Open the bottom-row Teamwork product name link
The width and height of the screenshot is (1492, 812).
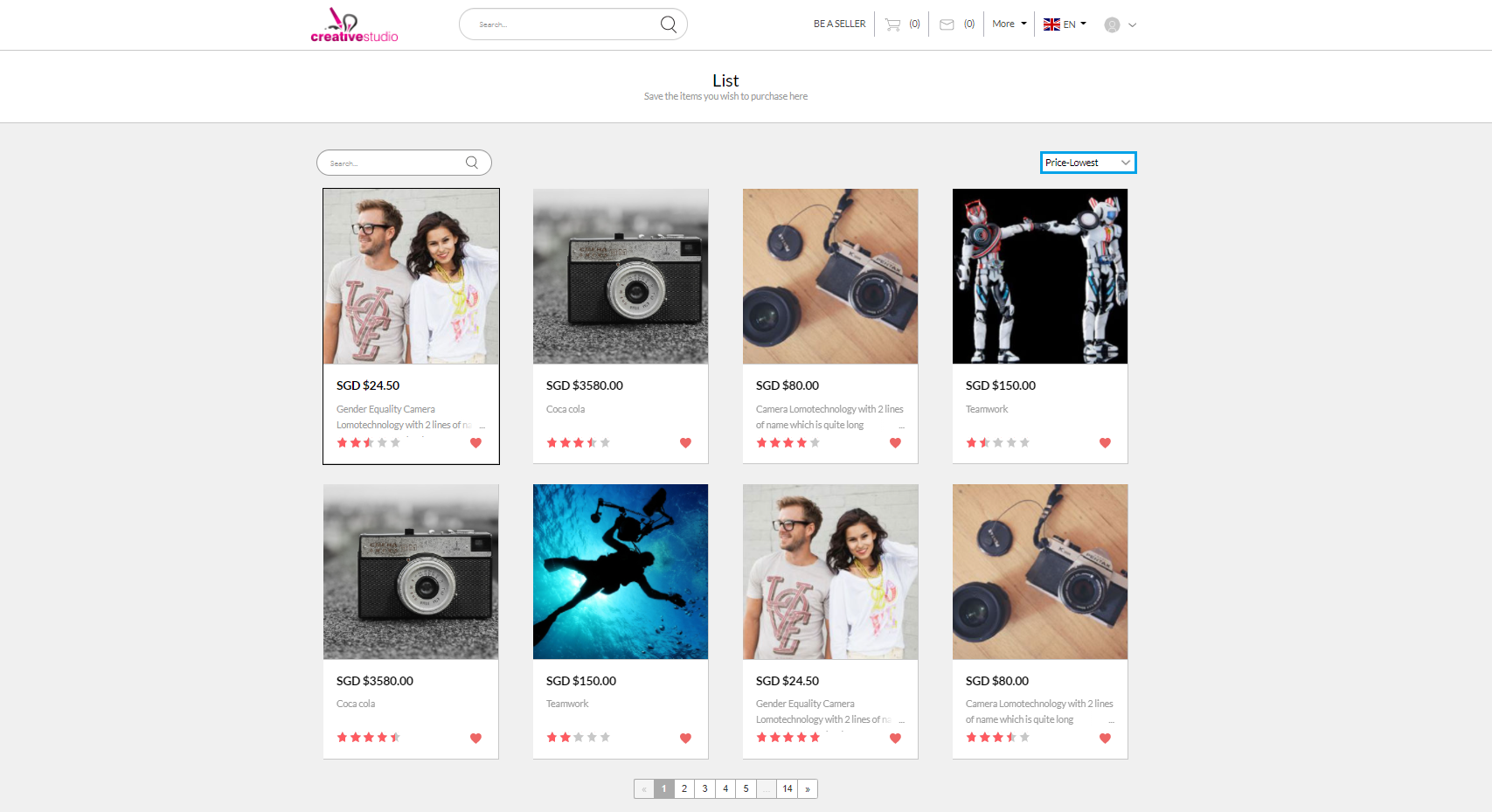point(567,704)
